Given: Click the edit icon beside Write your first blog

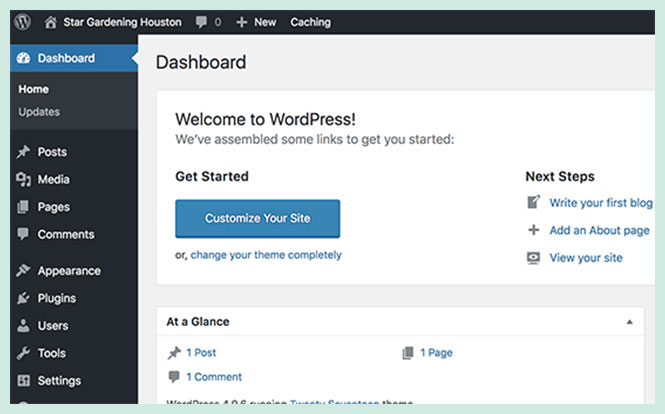Looking at the screenshot, I should (x=534, y=202).
